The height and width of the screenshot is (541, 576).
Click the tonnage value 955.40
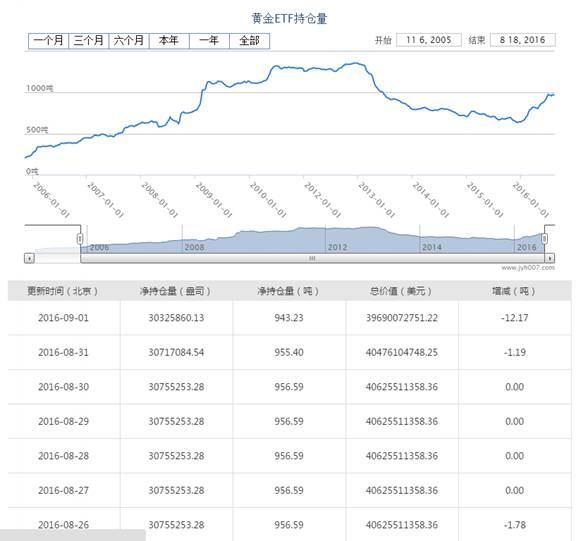289,352
